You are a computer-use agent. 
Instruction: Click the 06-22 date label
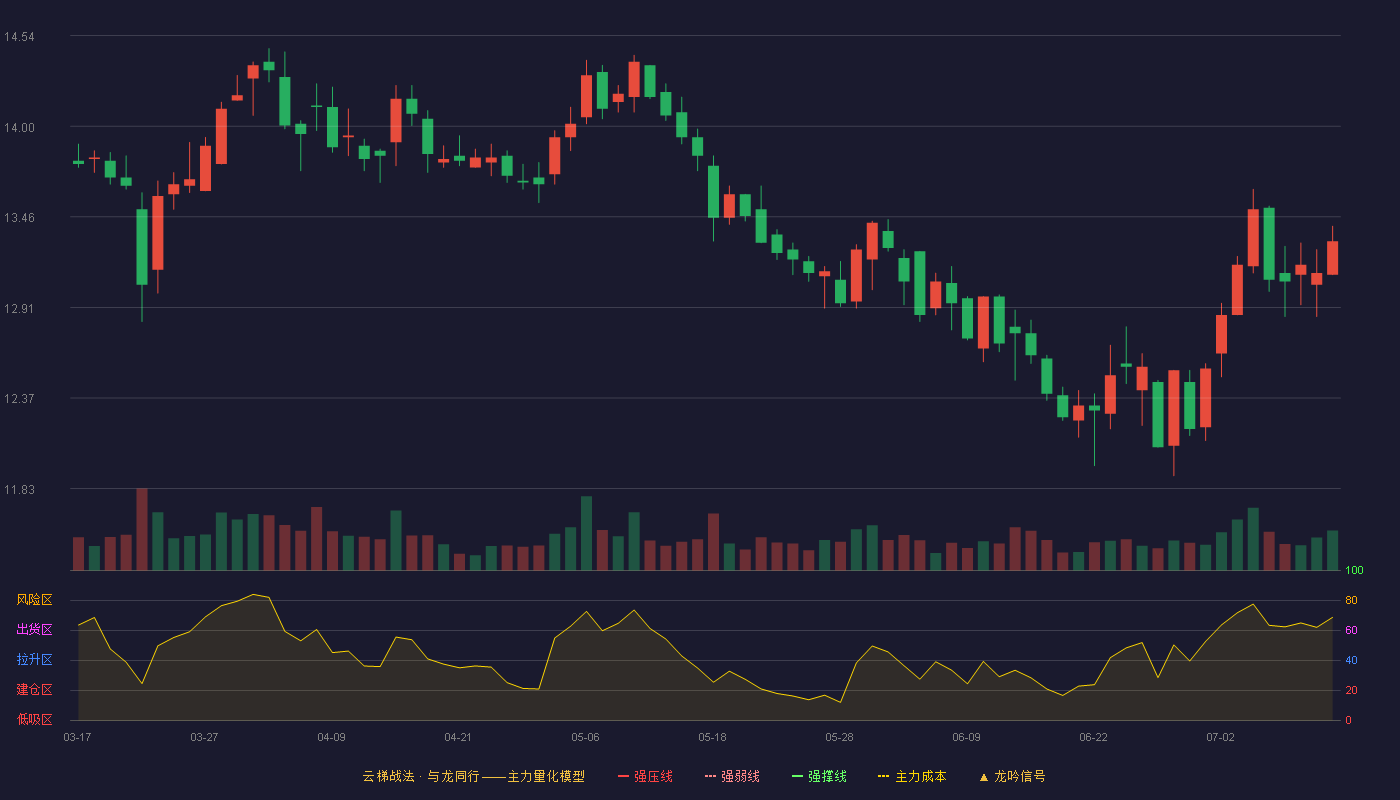(1093, 737)
